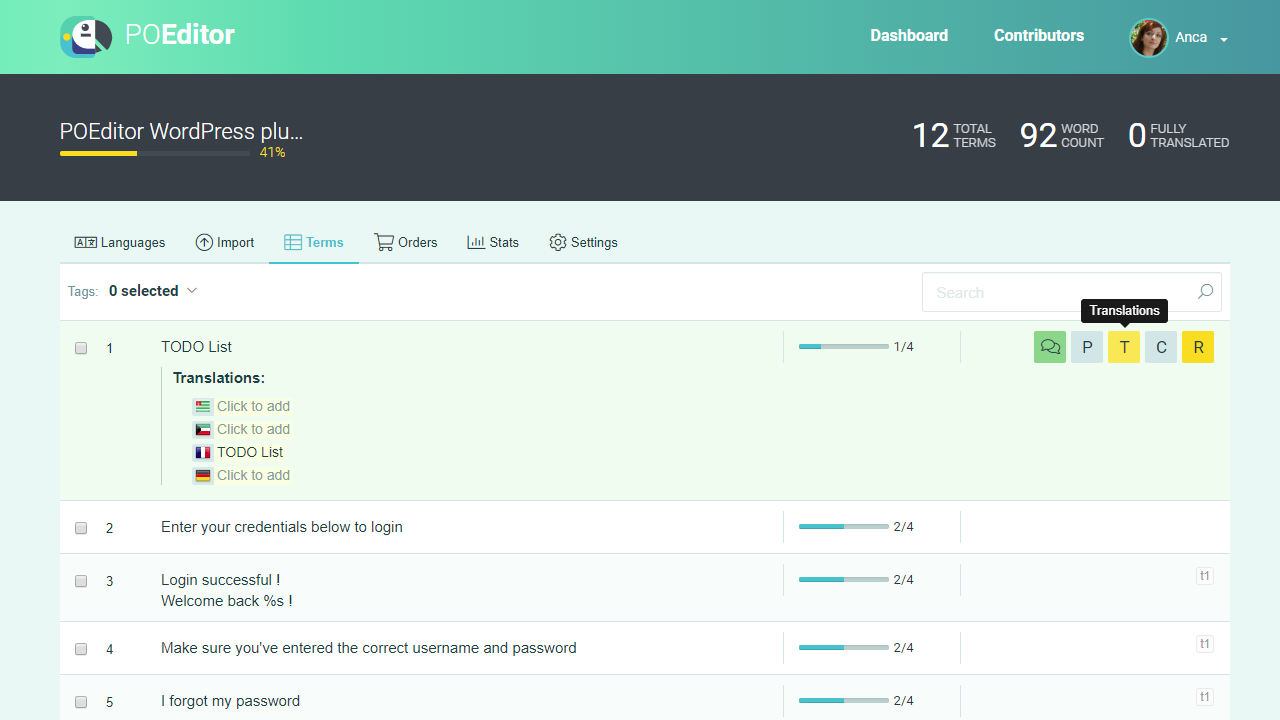This screenshot has height=720, width=1280.
Task: Click the C context icon on TODO List
Action: pos(1161,347)
